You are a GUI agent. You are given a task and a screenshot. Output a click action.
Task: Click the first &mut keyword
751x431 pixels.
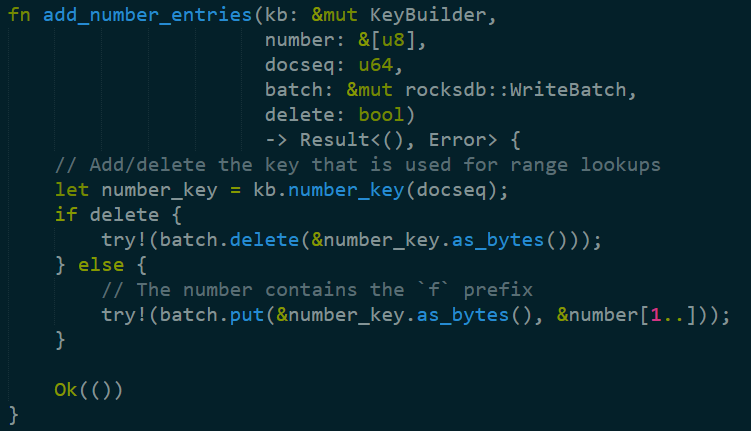(334, 15)
